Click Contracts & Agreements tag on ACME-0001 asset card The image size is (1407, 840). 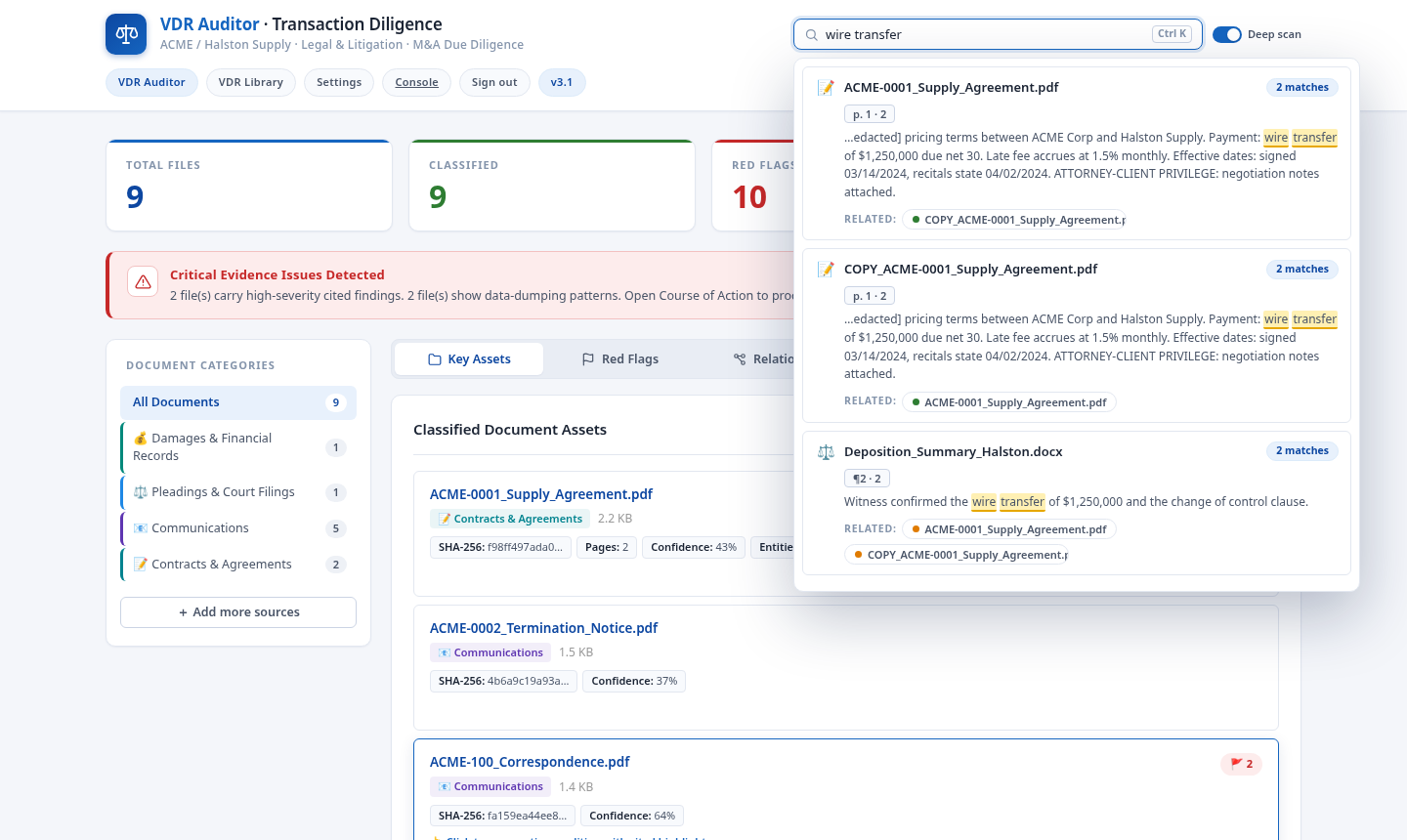coord(510,519)
